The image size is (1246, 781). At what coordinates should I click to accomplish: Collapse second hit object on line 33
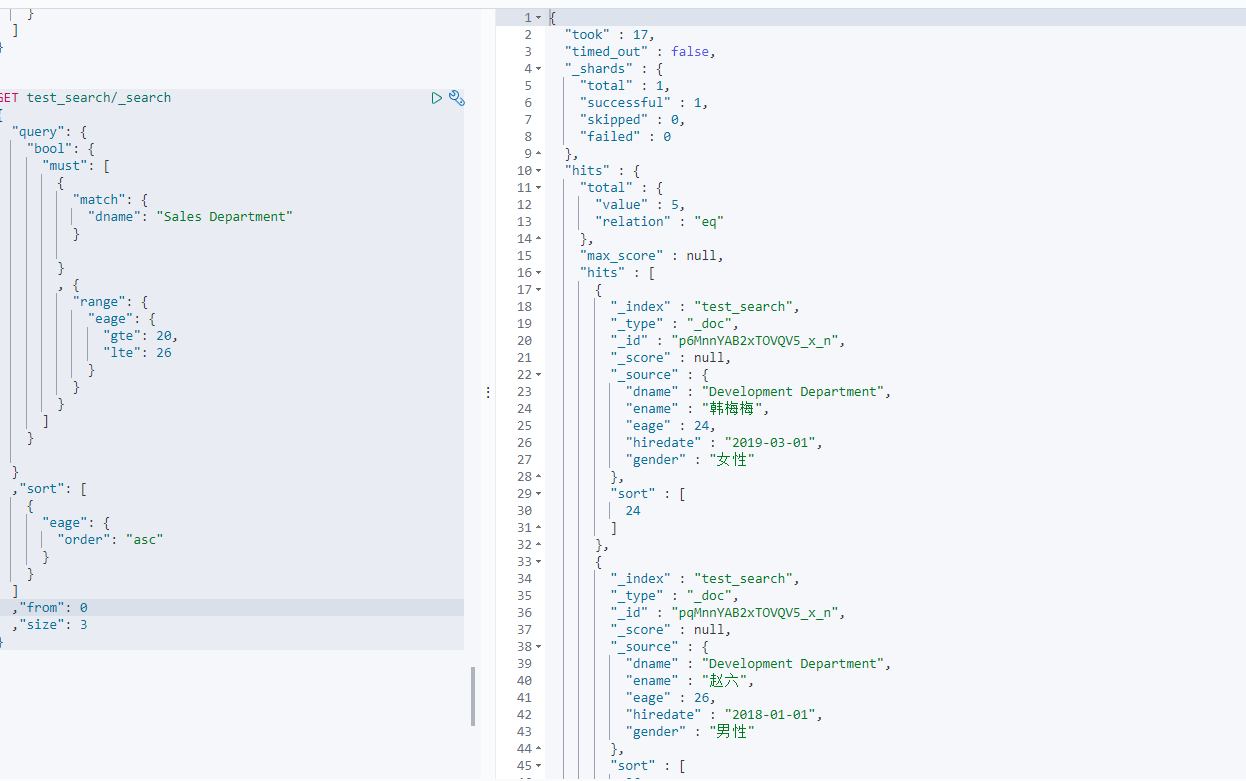click(x=538, y=562)
